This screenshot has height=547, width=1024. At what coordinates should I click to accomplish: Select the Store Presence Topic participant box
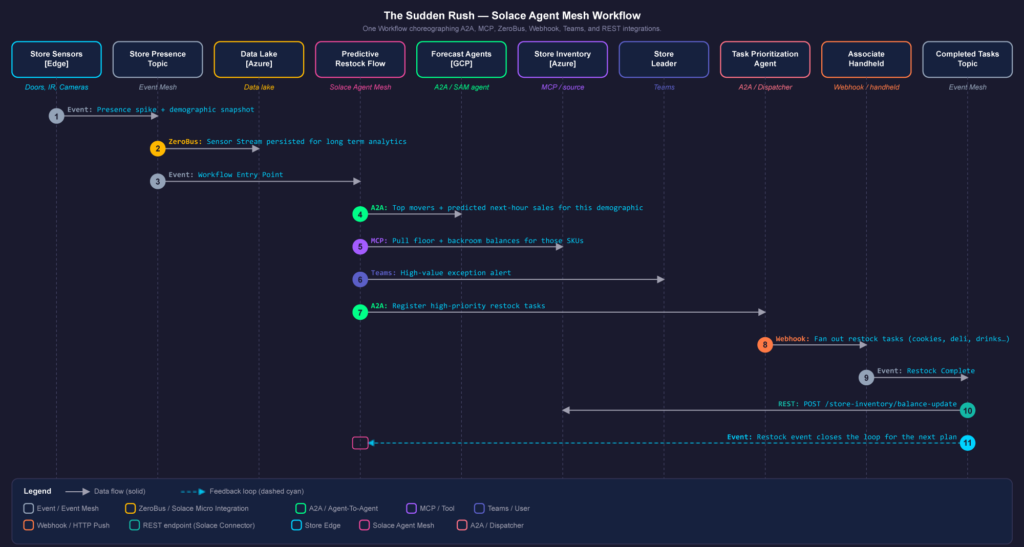tap(157, 59)
